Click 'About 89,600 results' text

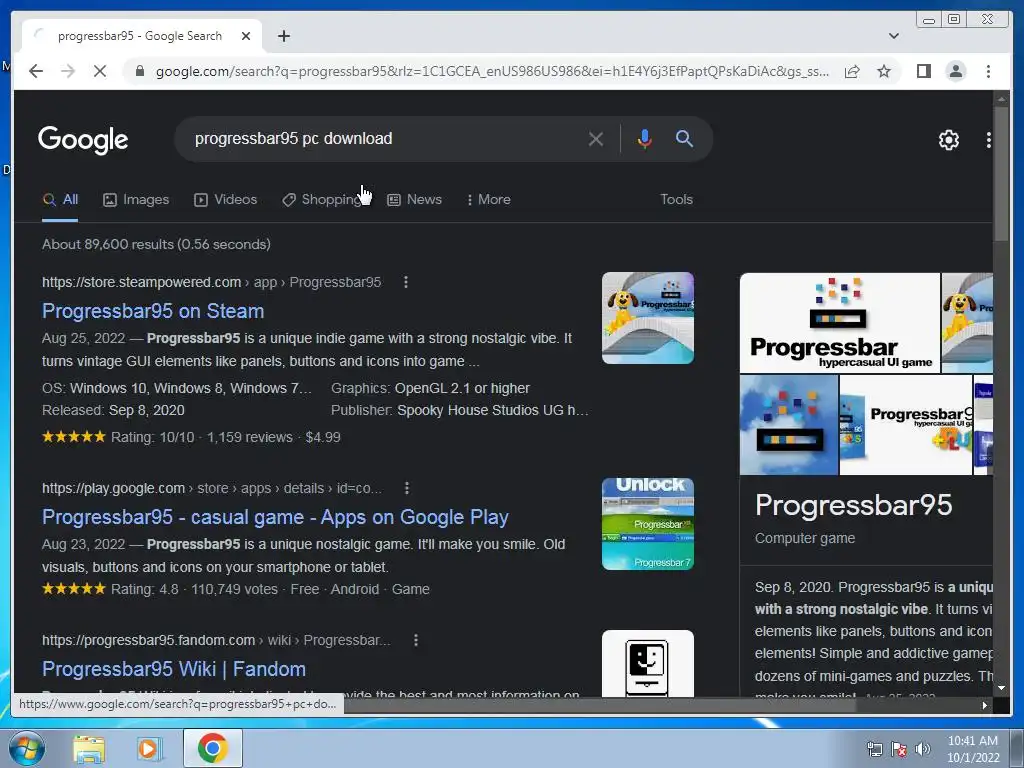click(156, 244)
